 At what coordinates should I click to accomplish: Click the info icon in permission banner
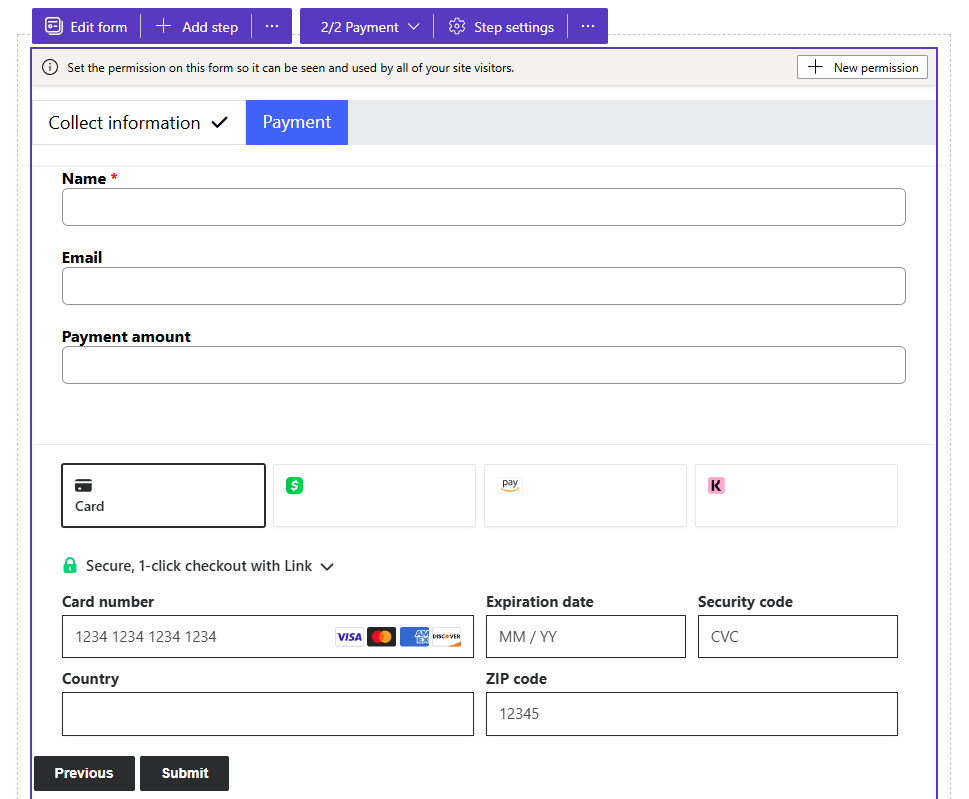50,67
